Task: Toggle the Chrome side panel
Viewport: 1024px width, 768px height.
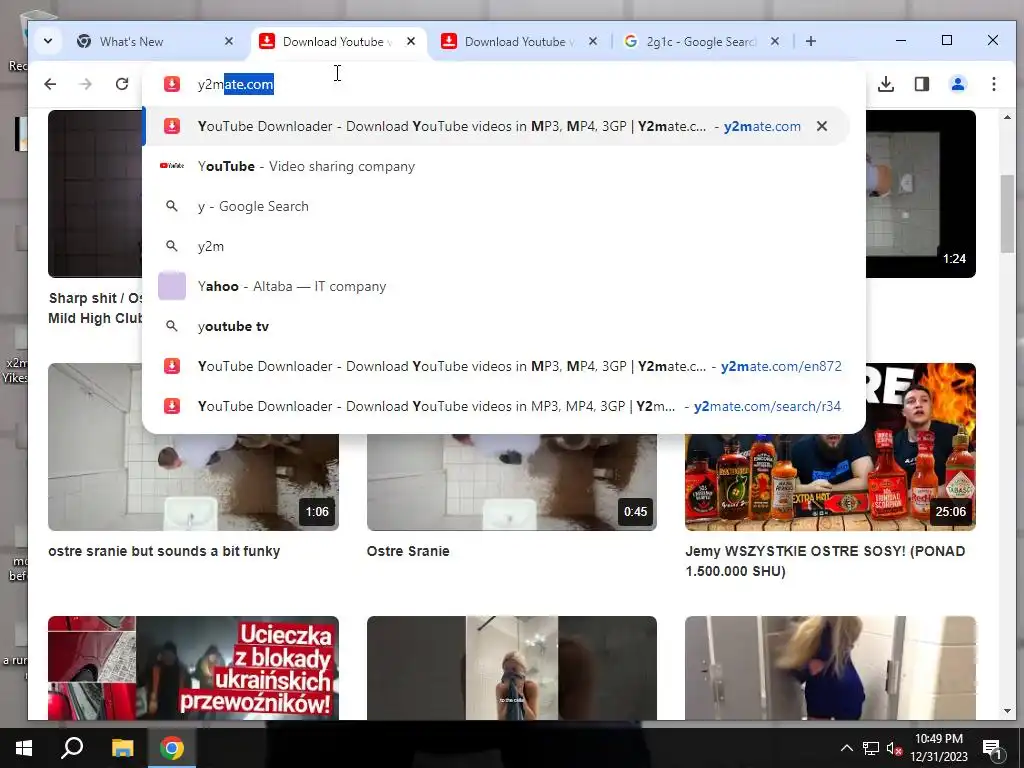Action: [x=921, y=84]
